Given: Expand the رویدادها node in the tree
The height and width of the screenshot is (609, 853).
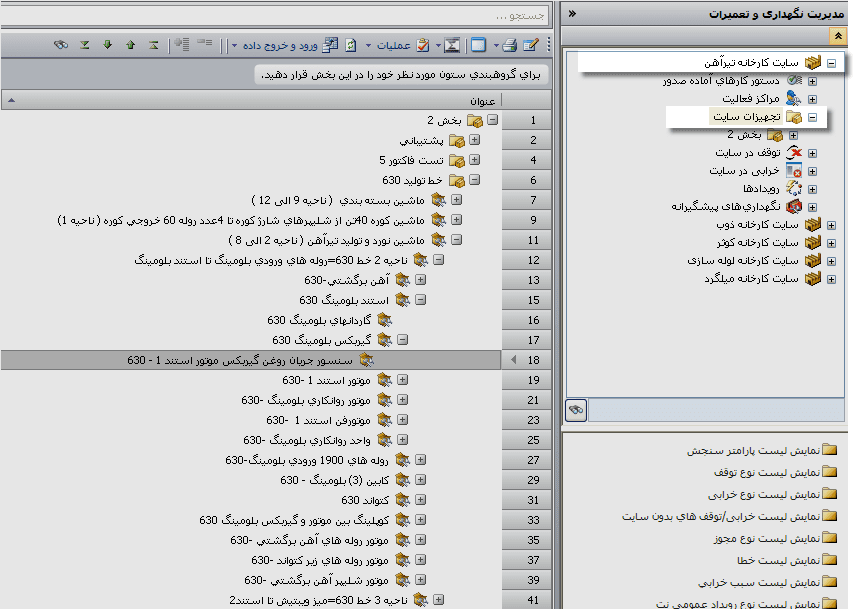Looking at the screenshot, I should [x=812, y=189].
